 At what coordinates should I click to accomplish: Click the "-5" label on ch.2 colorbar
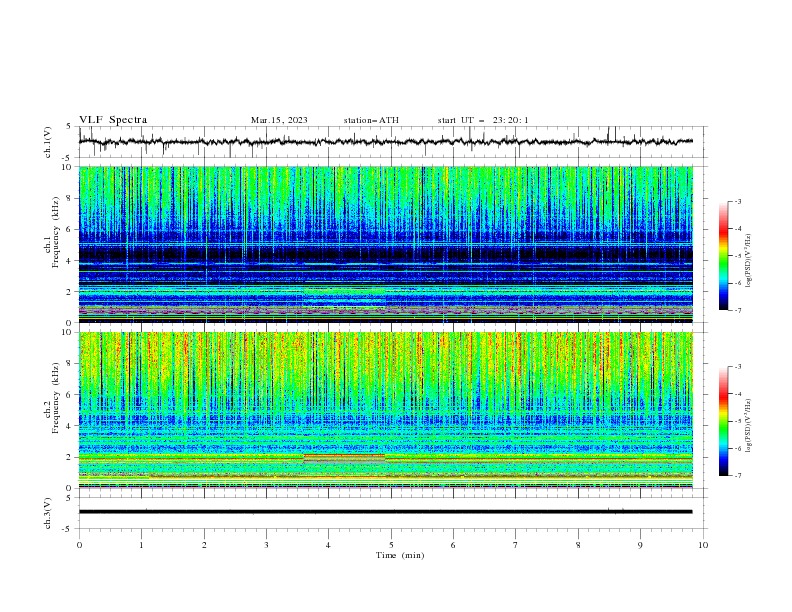pos(737,421)
